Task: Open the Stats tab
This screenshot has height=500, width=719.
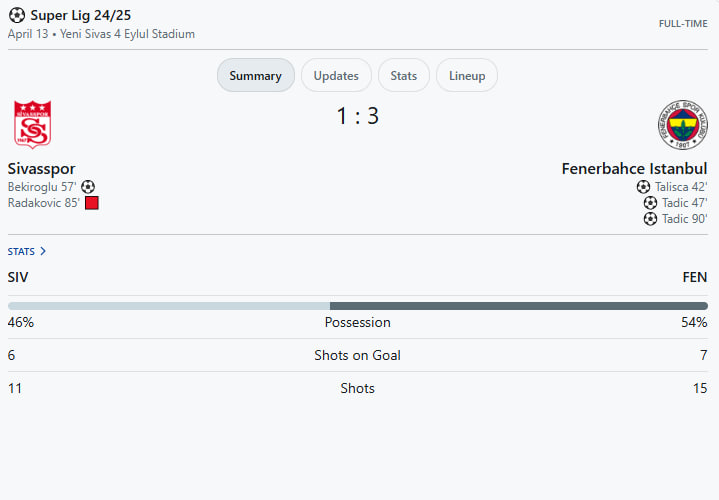Action: coord(404,76)
